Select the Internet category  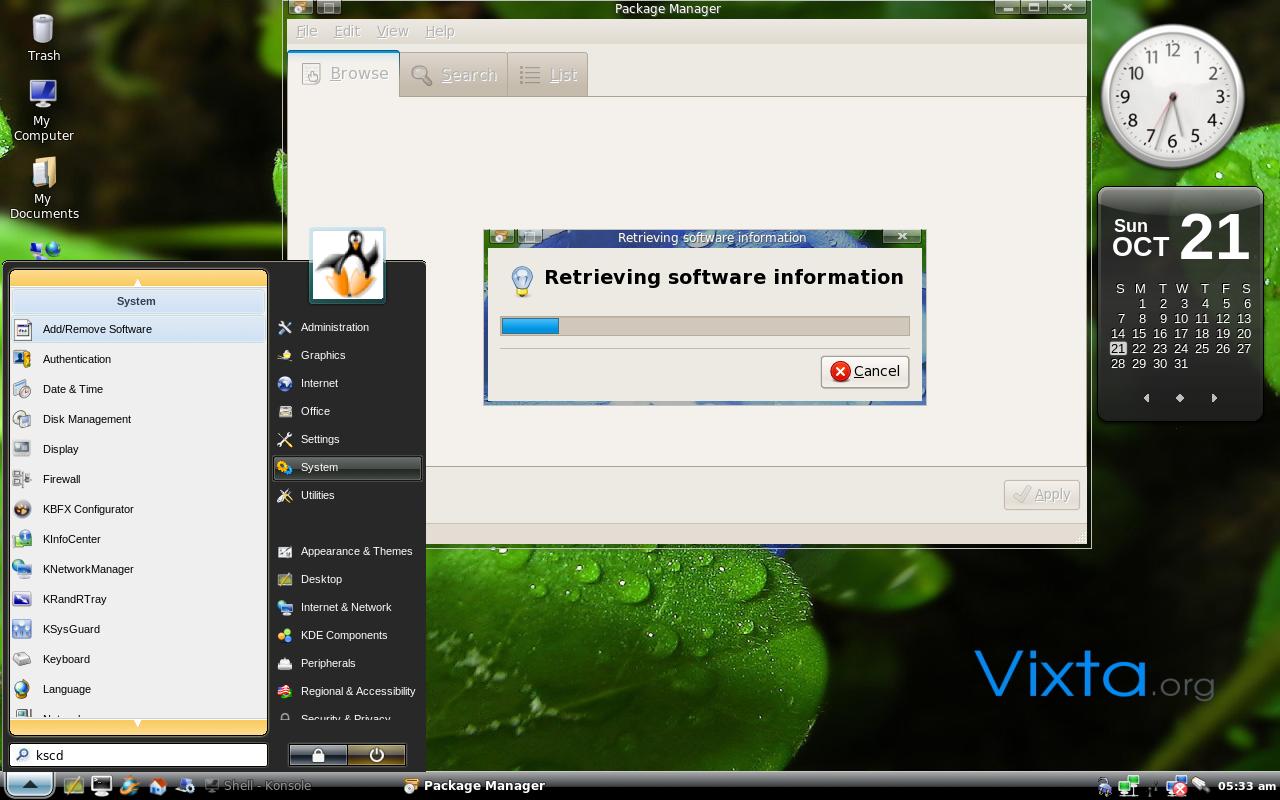tap(347, 383)
